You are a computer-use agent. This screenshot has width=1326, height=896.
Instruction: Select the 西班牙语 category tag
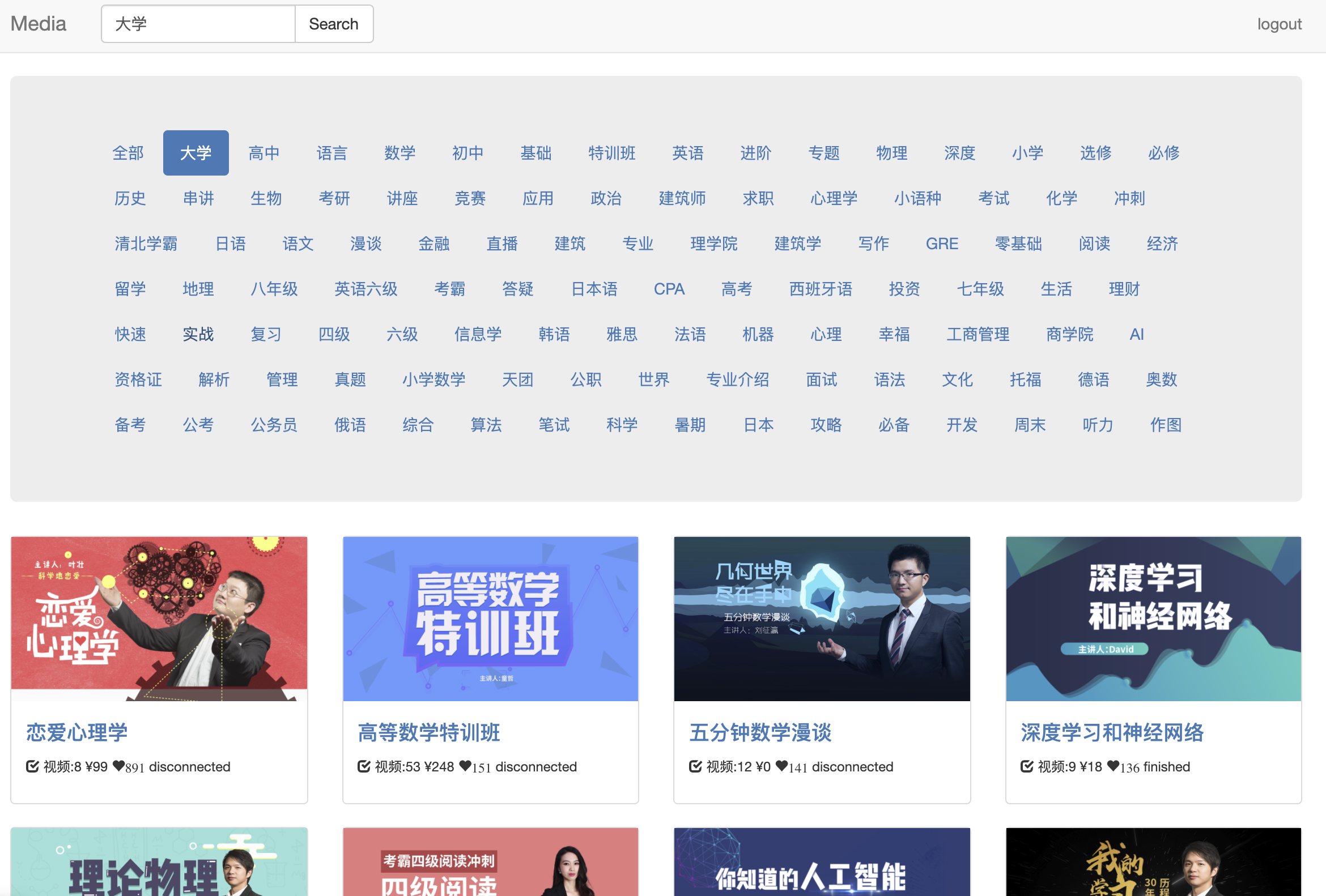tap(821, 289)
